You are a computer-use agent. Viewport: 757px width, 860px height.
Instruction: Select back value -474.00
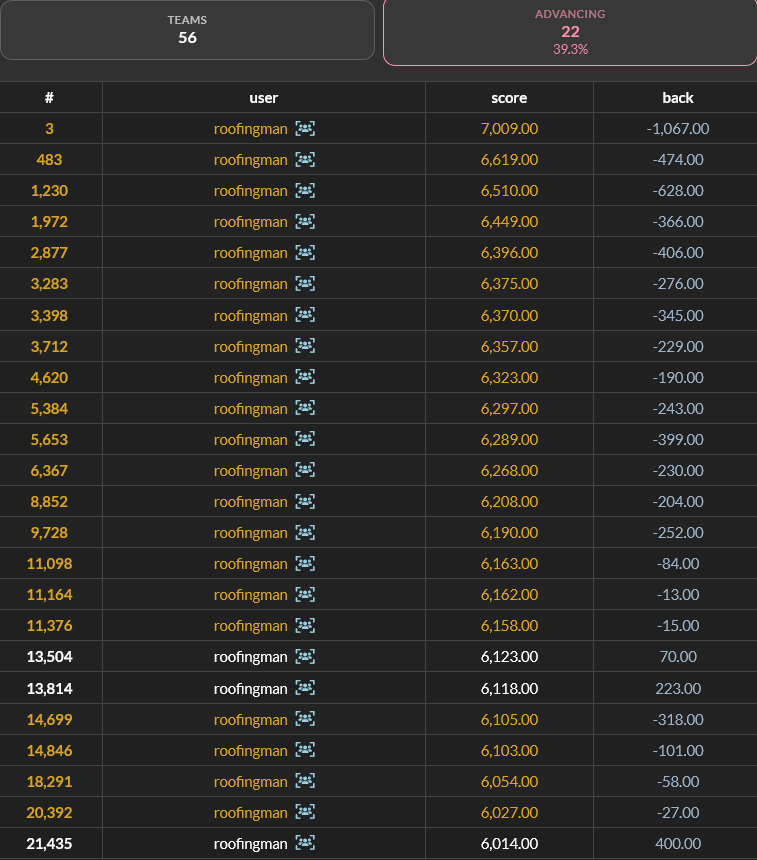(x=677, y=160)
